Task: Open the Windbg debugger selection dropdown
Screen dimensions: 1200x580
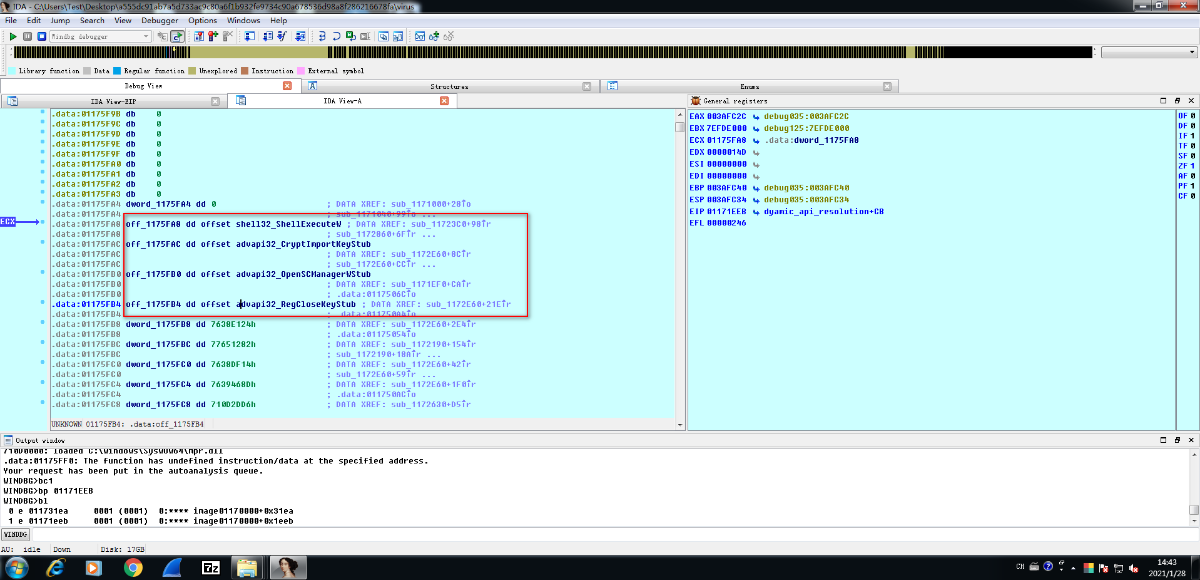Action: (98, 36)
